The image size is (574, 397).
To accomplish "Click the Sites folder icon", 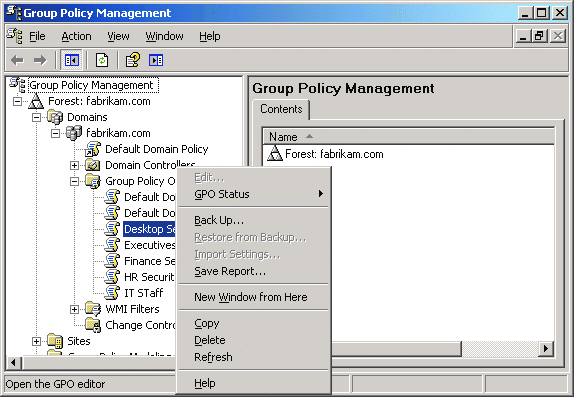I will pyautogui.click(x=55, y=341).
